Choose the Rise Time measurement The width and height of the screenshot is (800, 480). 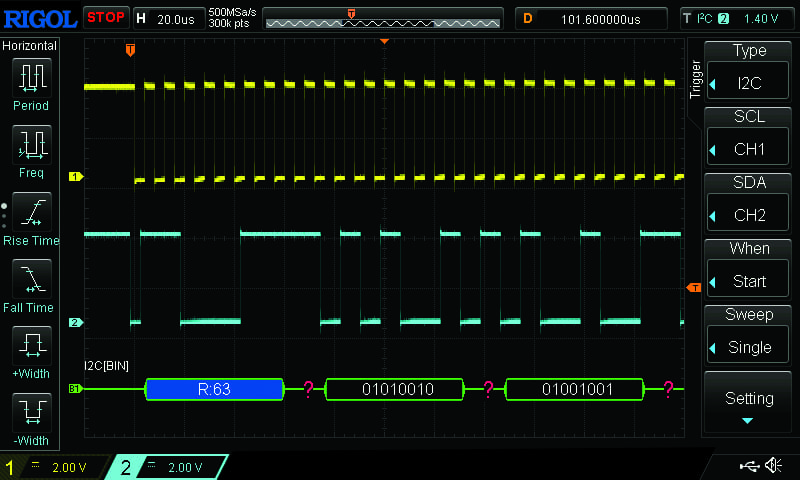(31, 212)
